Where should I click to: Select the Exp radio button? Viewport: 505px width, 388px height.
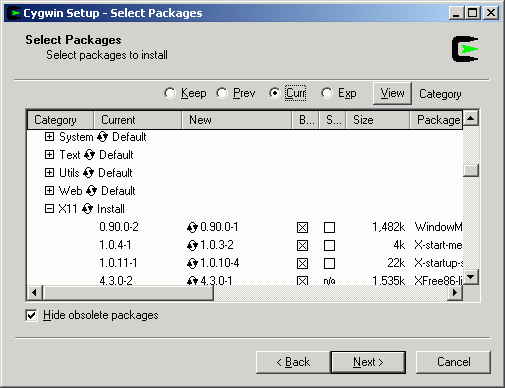click(x=327, y=93)
